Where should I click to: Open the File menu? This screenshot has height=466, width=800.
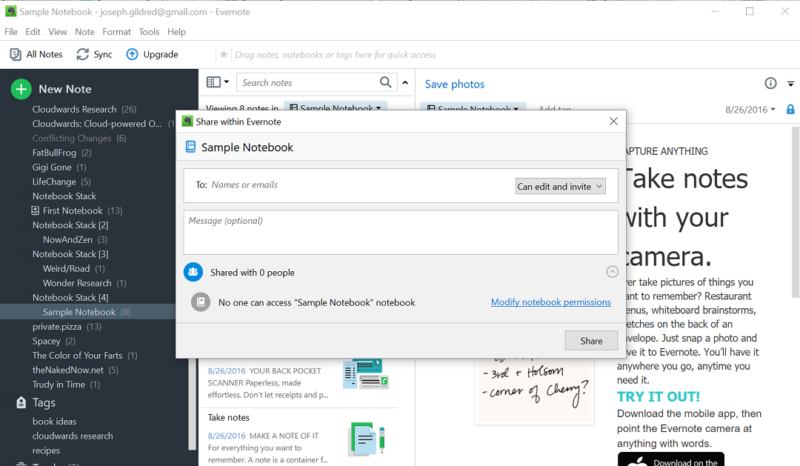[x=11, y=32]
